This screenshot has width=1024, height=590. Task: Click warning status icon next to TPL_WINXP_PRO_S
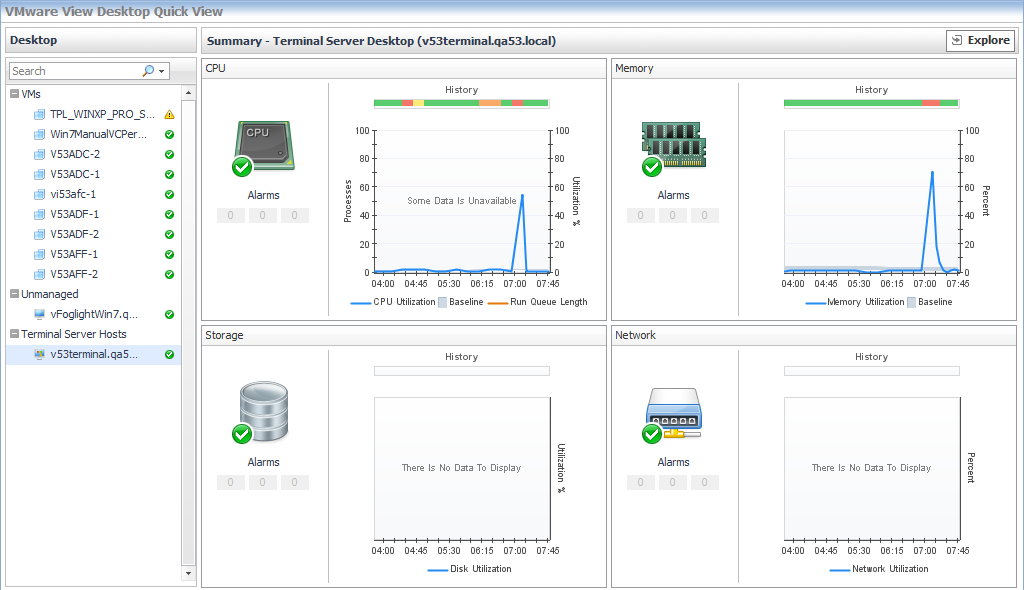coord(169,114)
